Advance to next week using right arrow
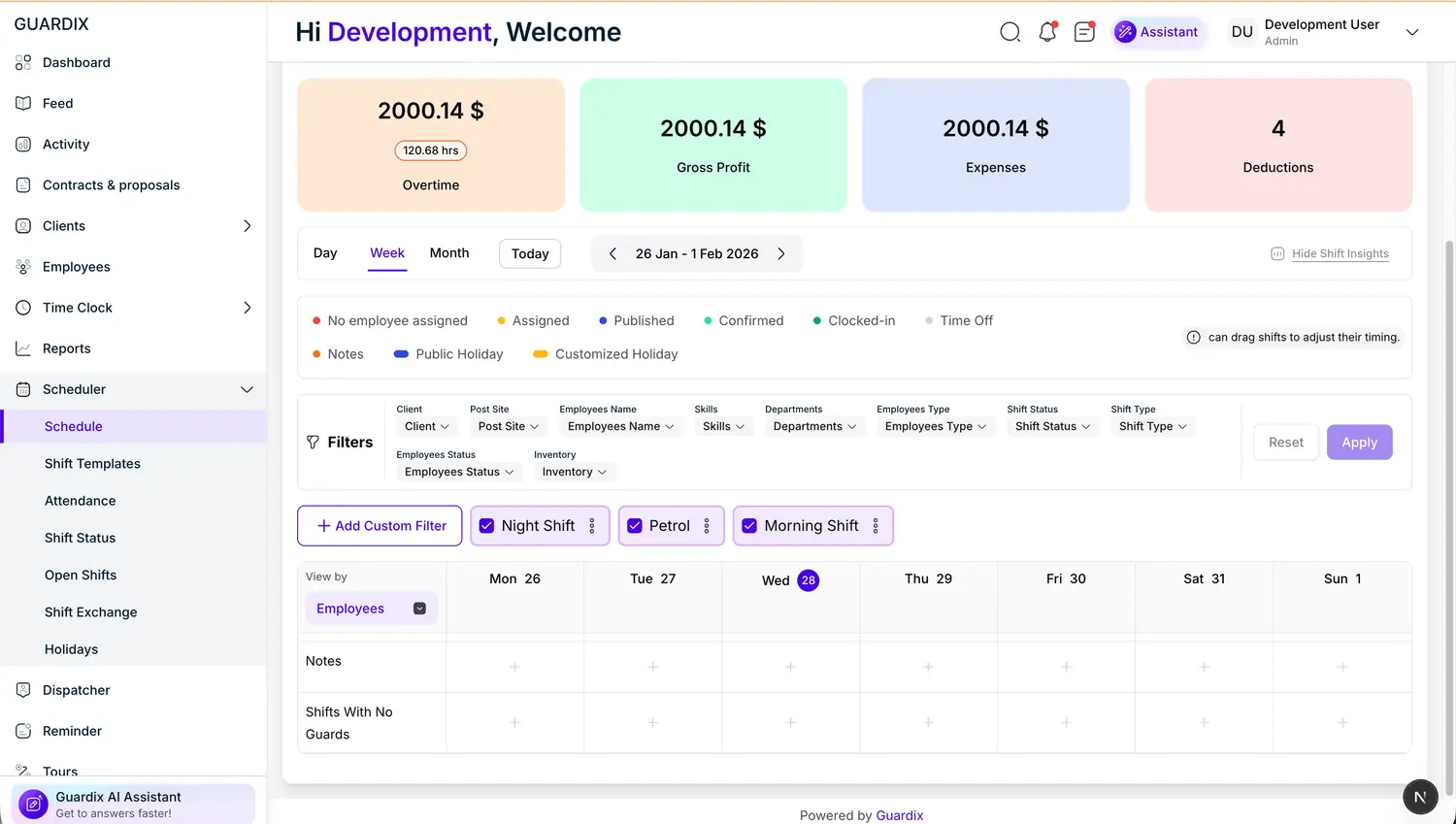The width and height of the screenshot is (1456, 824). pyautogui.click(x=781, y=253)
